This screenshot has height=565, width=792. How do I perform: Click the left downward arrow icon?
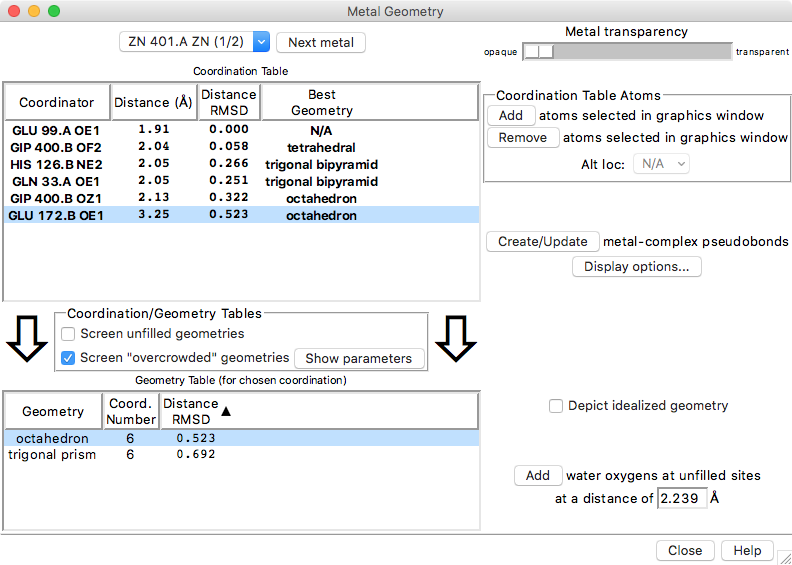click(x=27, y=340)
